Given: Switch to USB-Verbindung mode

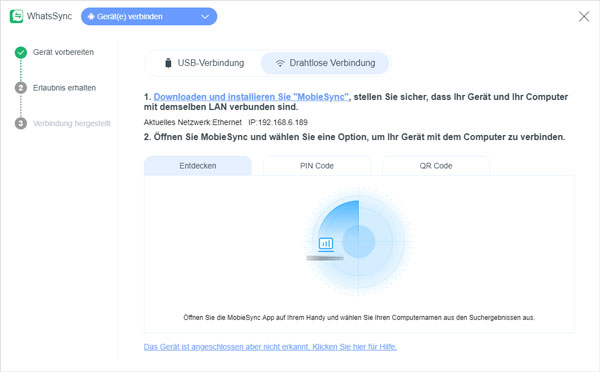Looking at the screenshot, I should click(204, 63).
